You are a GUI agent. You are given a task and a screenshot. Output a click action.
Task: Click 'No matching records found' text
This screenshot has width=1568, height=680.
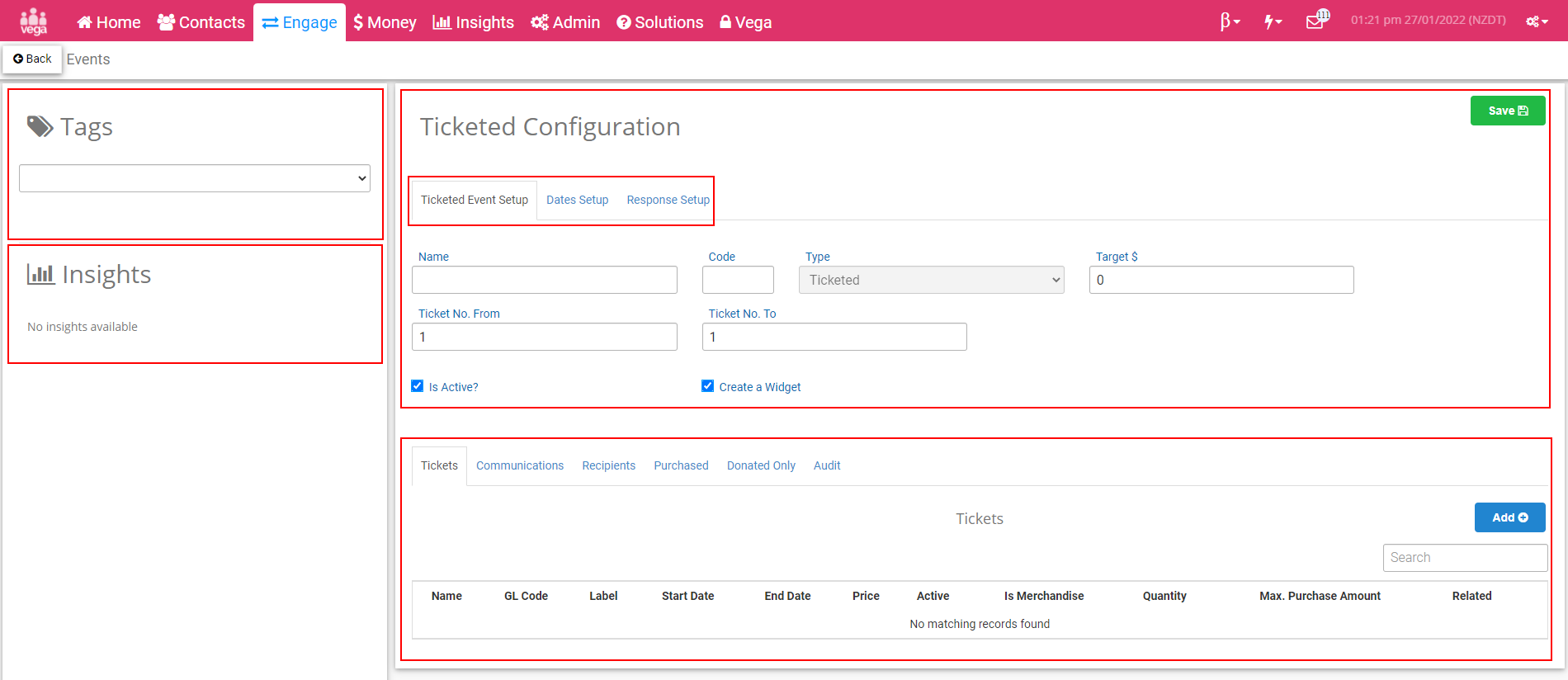pyautogui.click(x=980, y=624)
